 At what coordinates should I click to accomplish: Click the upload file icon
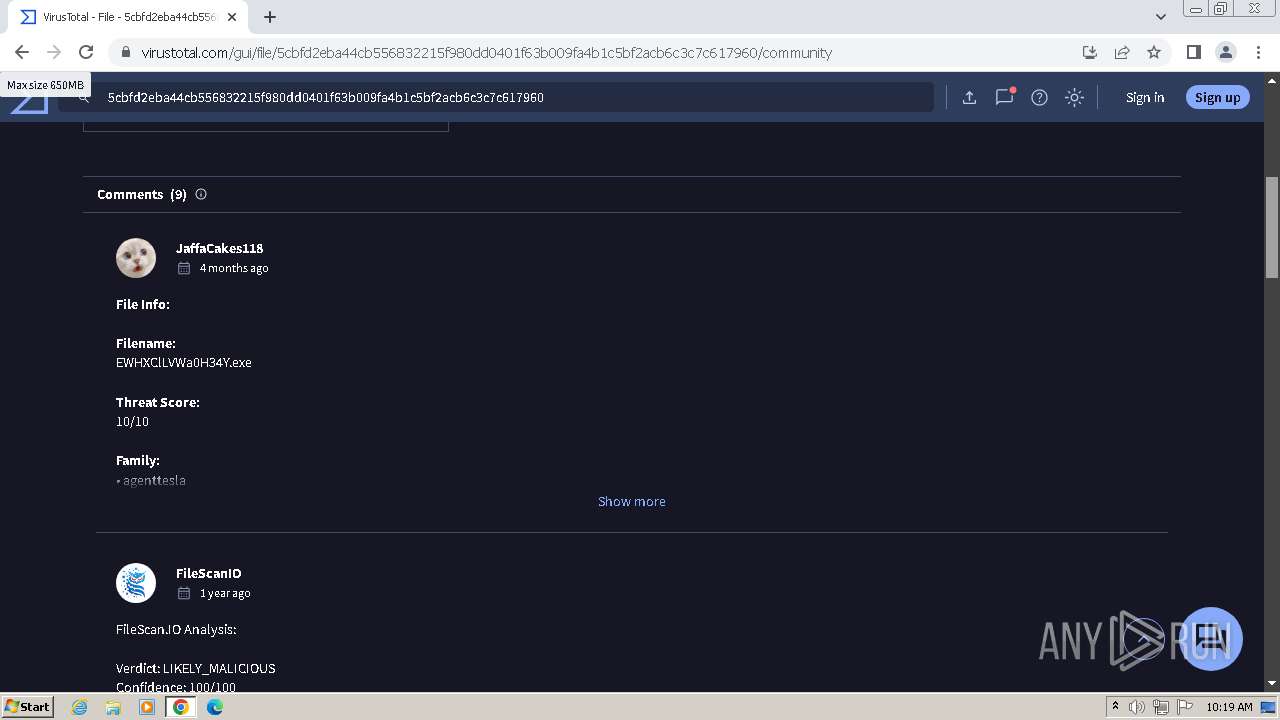(x=969, y=97)
